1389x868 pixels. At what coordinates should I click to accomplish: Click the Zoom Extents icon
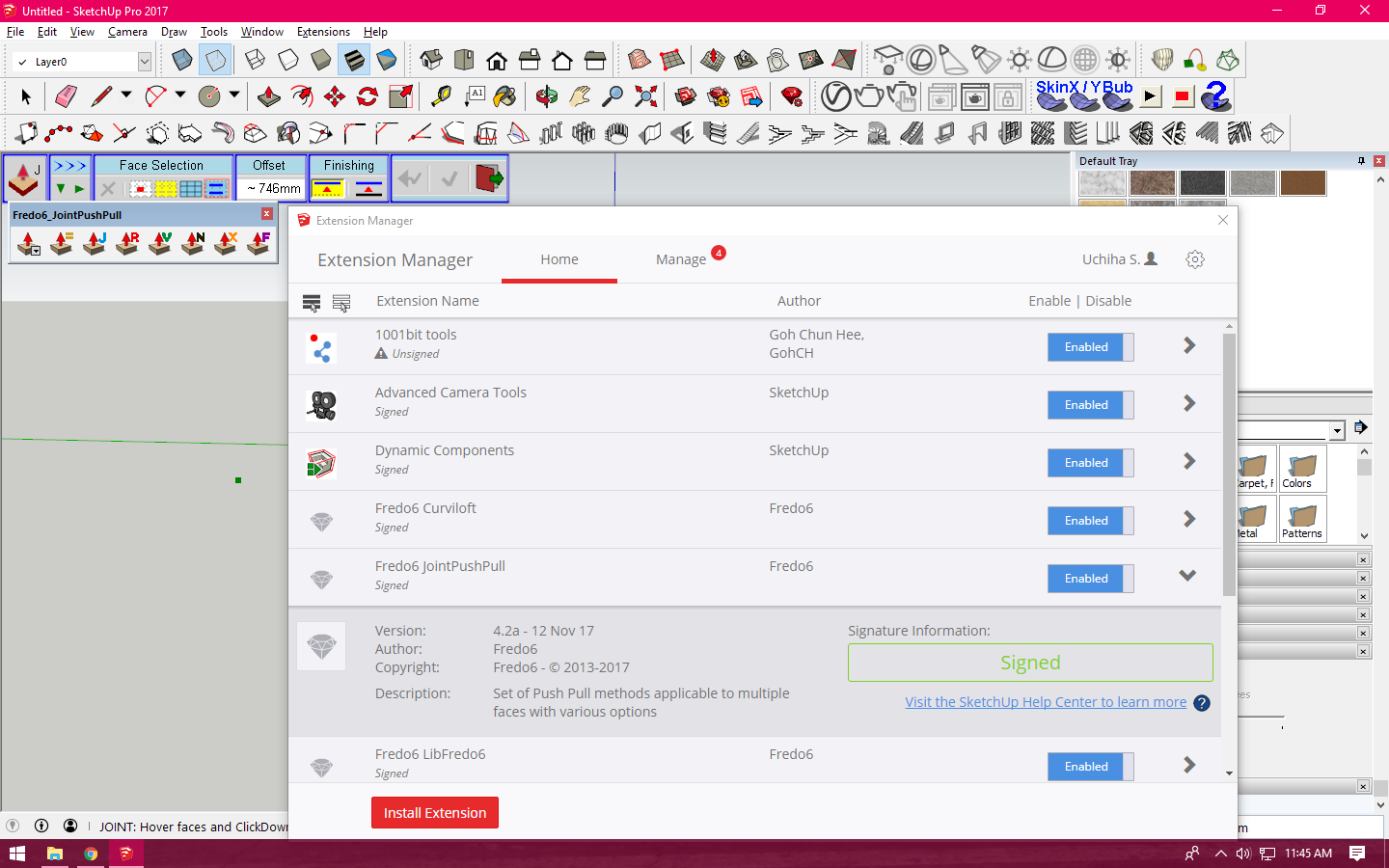point(646,96)
